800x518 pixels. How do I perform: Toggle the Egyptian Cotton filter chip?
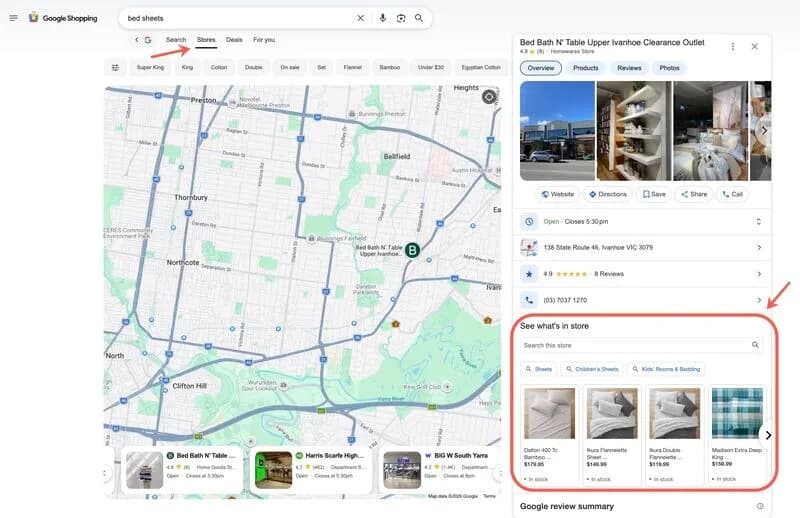481,67
